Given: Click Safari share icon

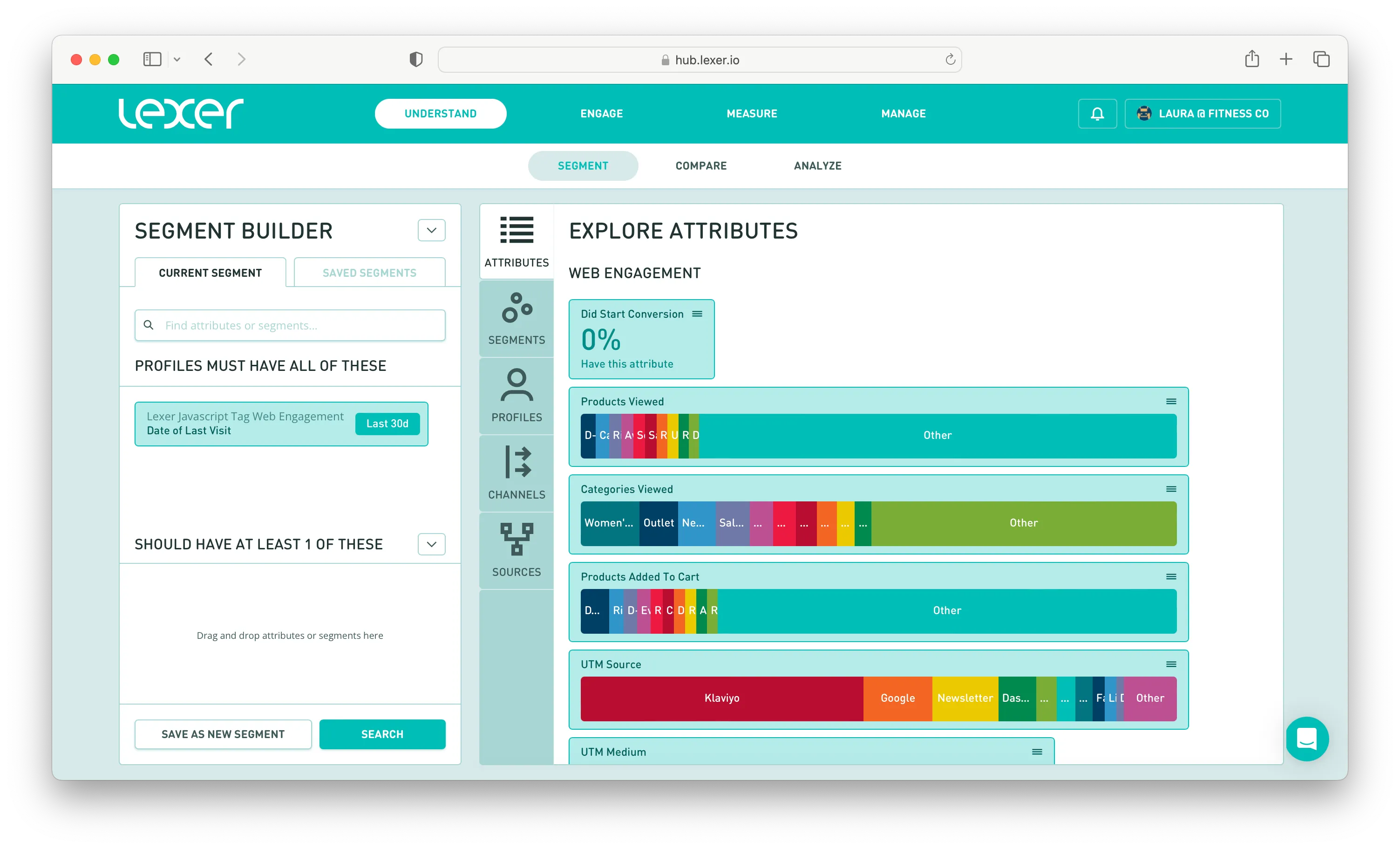Looking at the screenshot, I should pos(1252,59).
